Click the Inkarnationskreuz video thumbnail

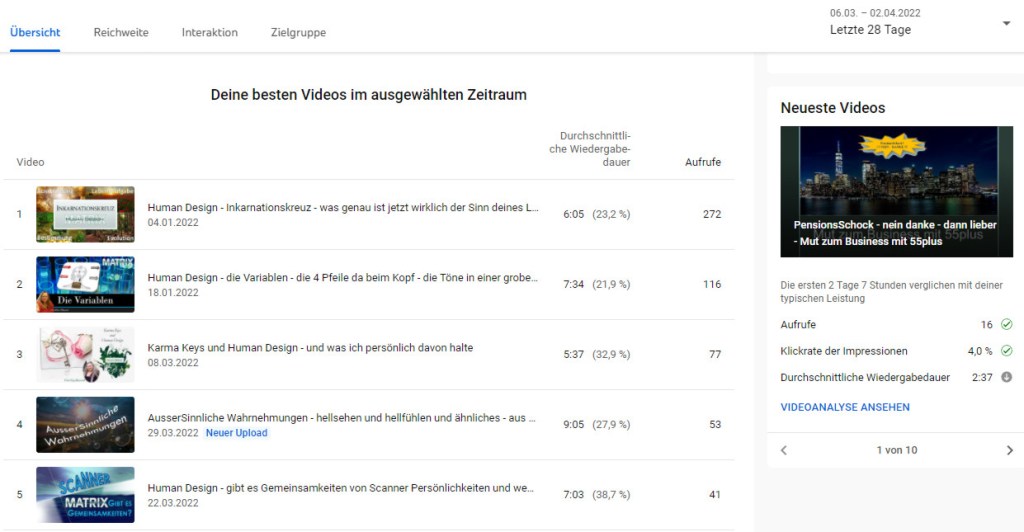[x=85, y=215]
